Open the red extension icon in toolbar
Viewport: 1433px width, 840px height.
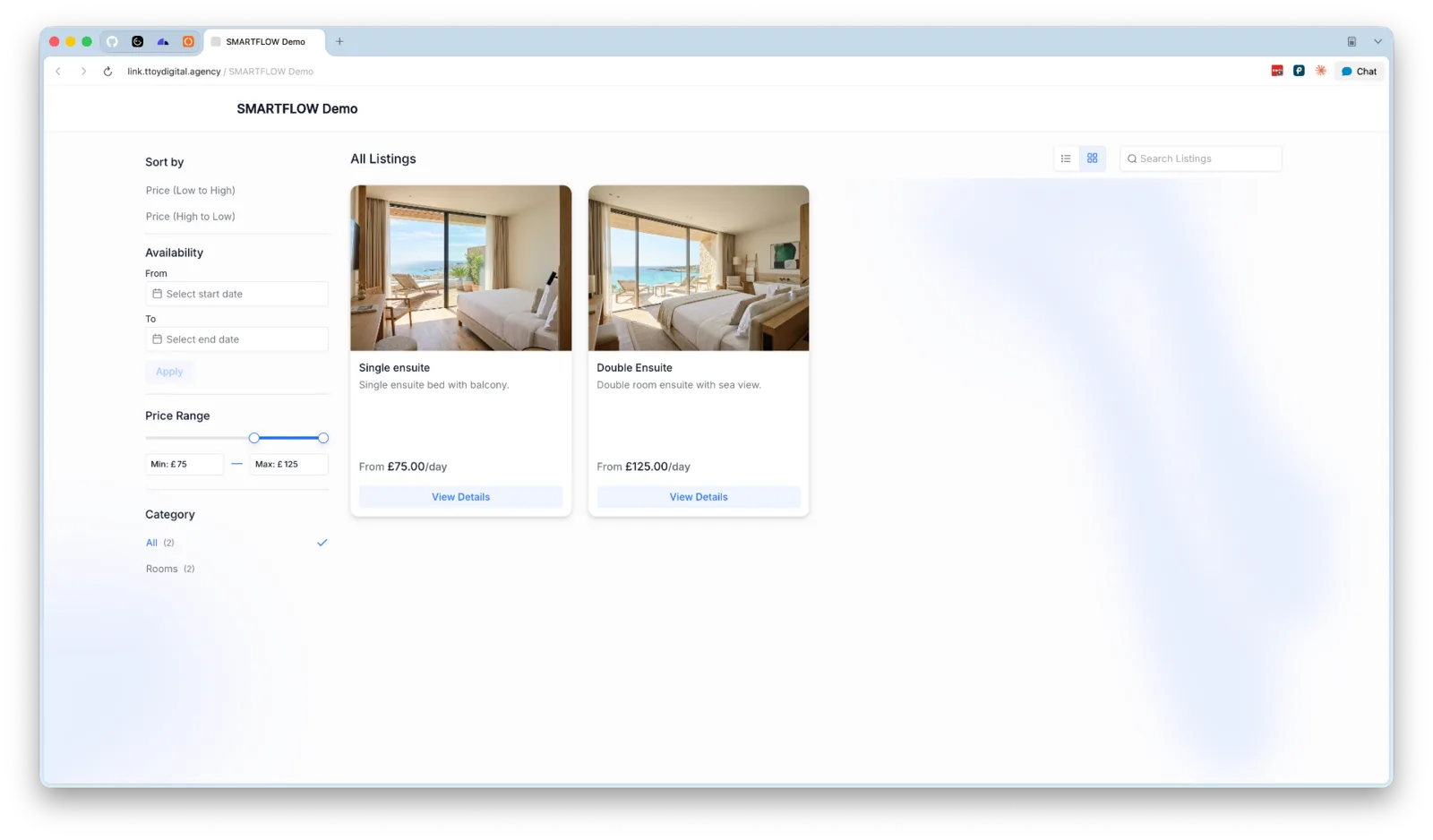[1277, 71]
